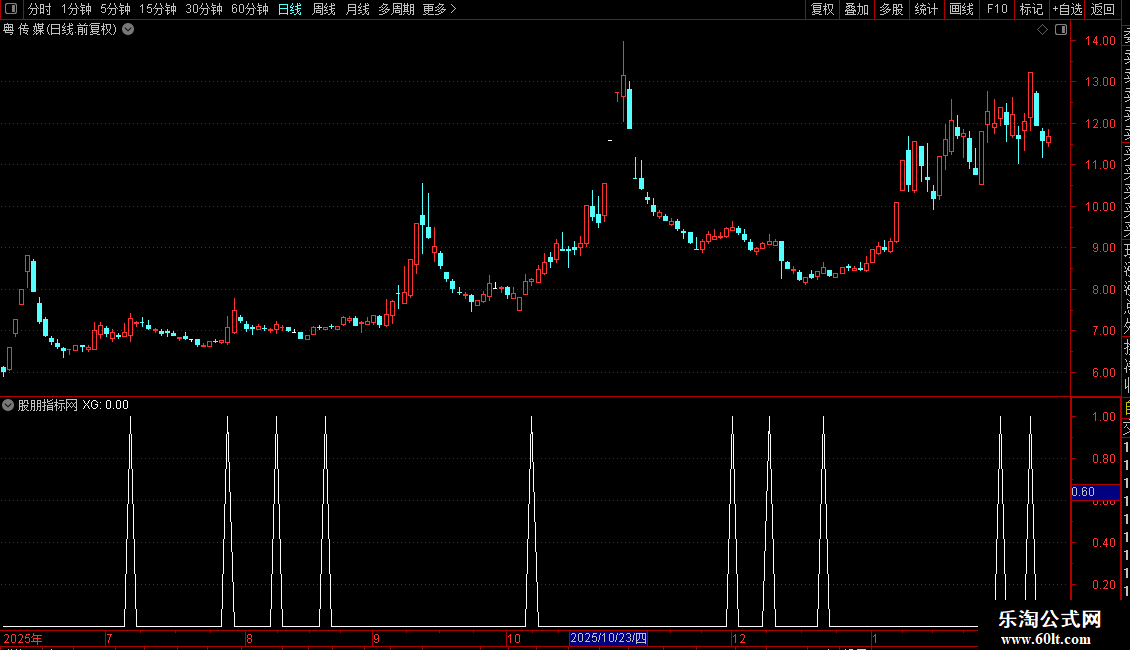1130x650 pixels.
Task: Select the 5分钟 period
Action: pos(115,9)
